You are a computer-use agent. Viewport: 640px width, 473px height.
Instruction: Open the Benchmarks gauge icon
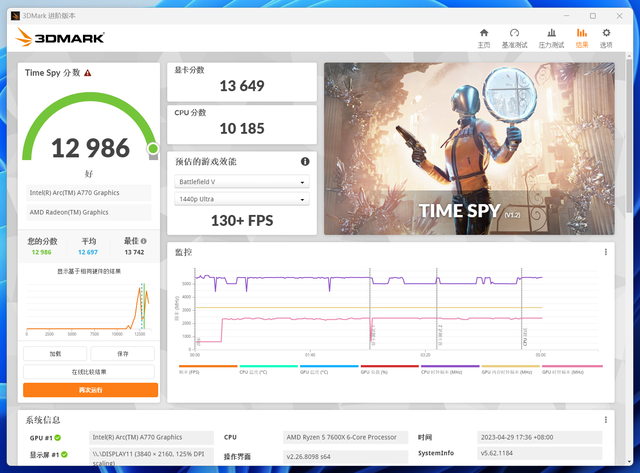[x=514, y=33]
